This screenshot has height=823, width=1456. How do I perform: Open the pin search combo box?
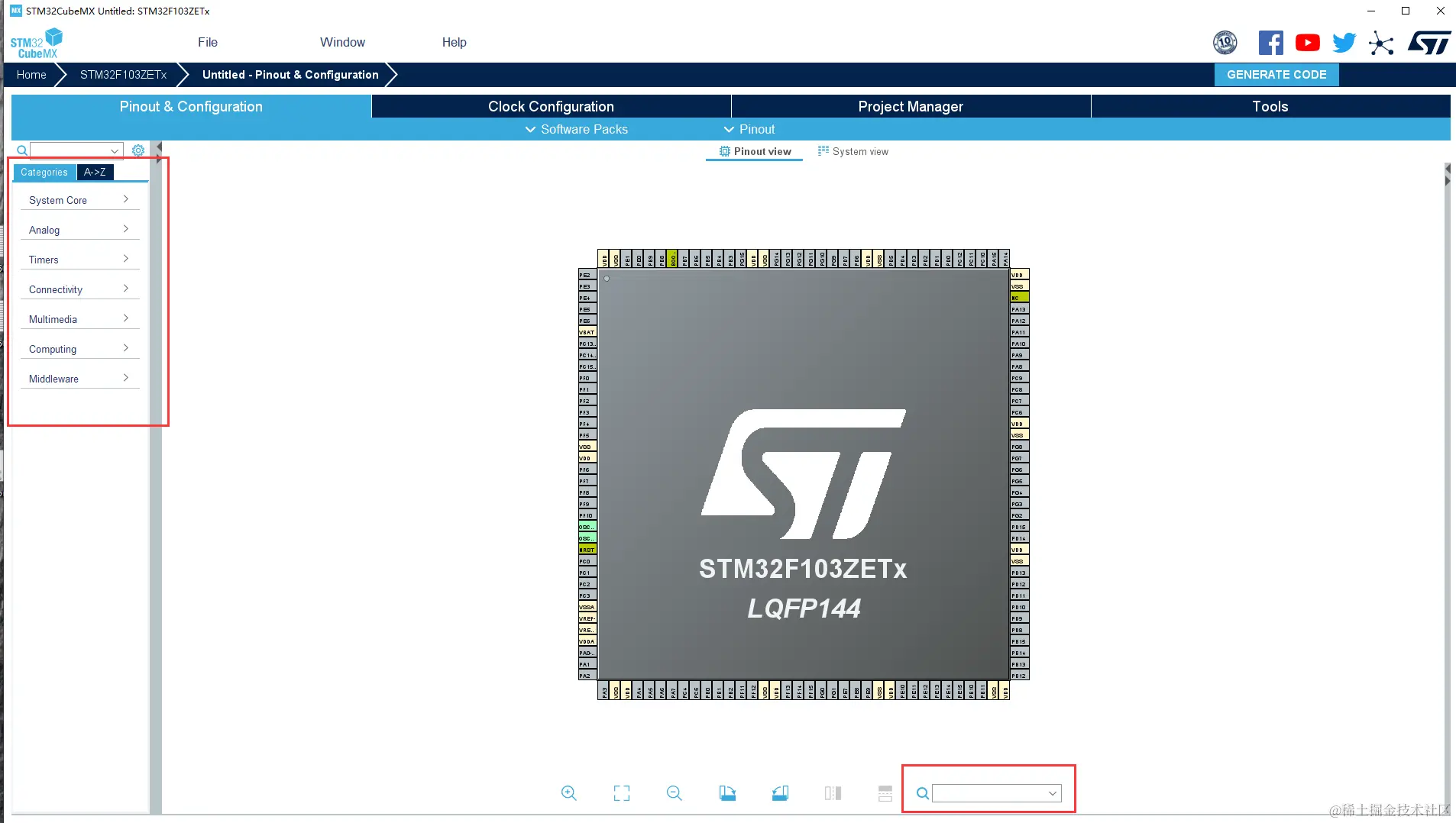[x=997, y=793]
